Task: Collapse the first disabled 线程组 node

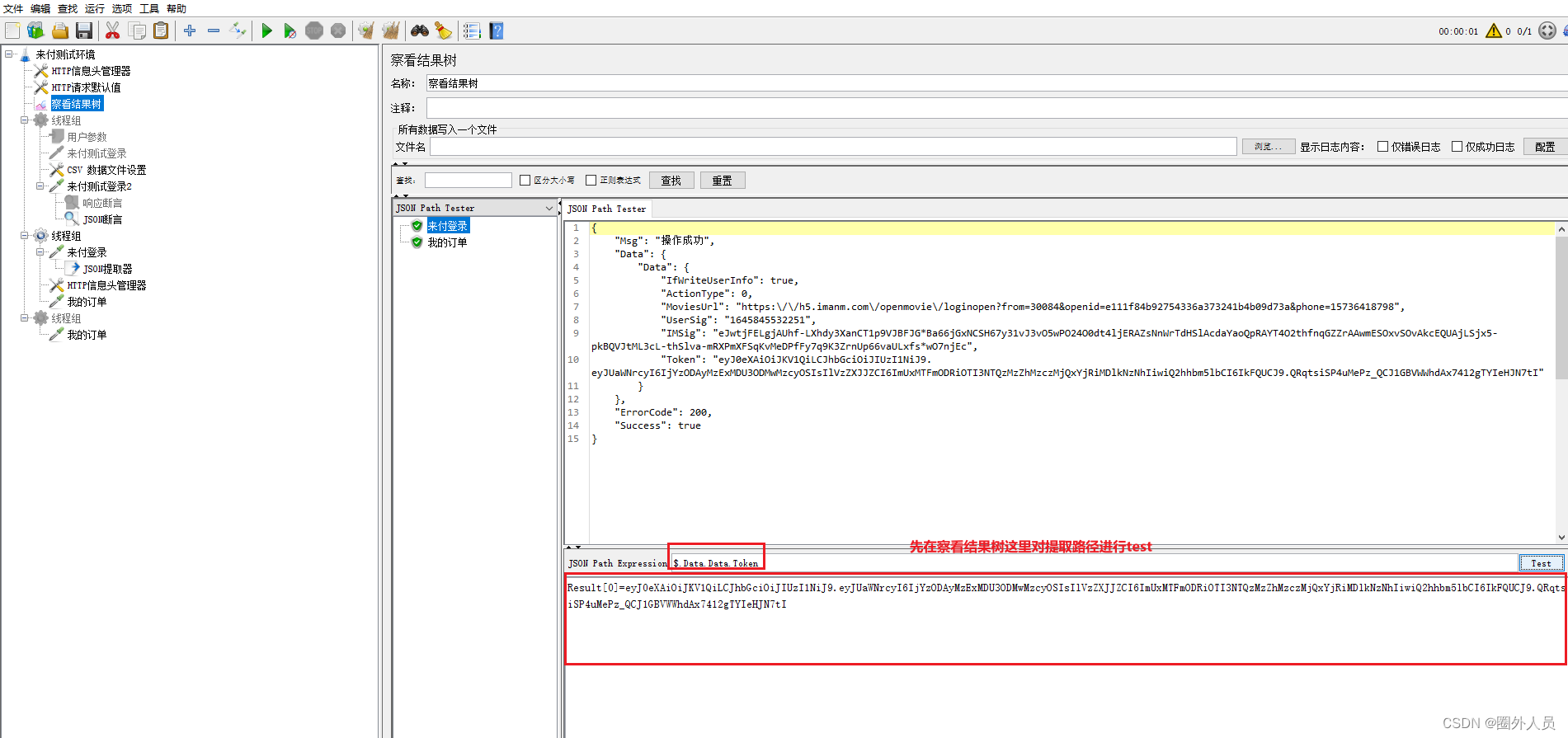Action: (x=25, y=120)
